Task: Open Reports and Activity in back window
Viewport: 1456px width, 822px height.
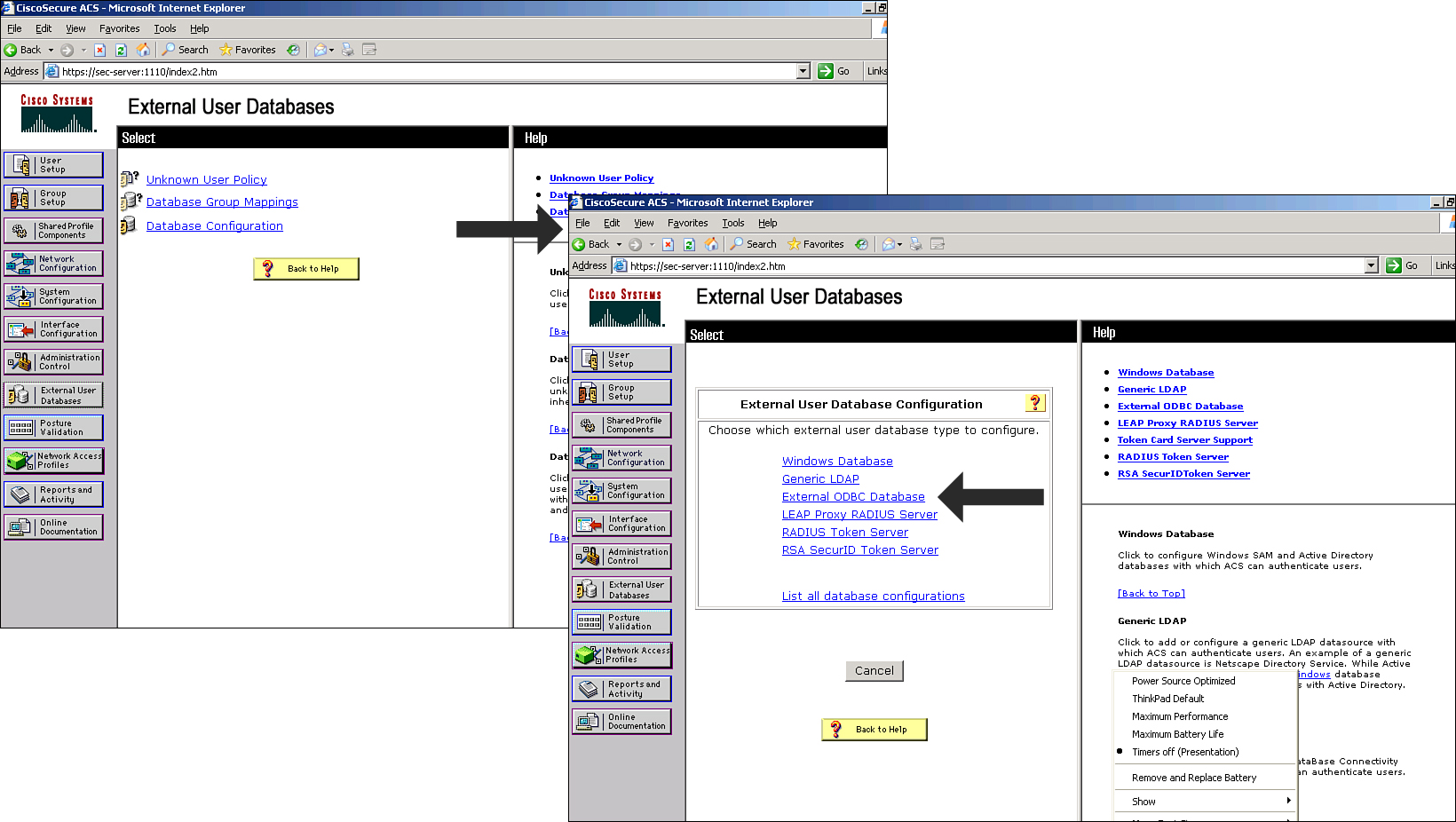Action: [53, 494]
